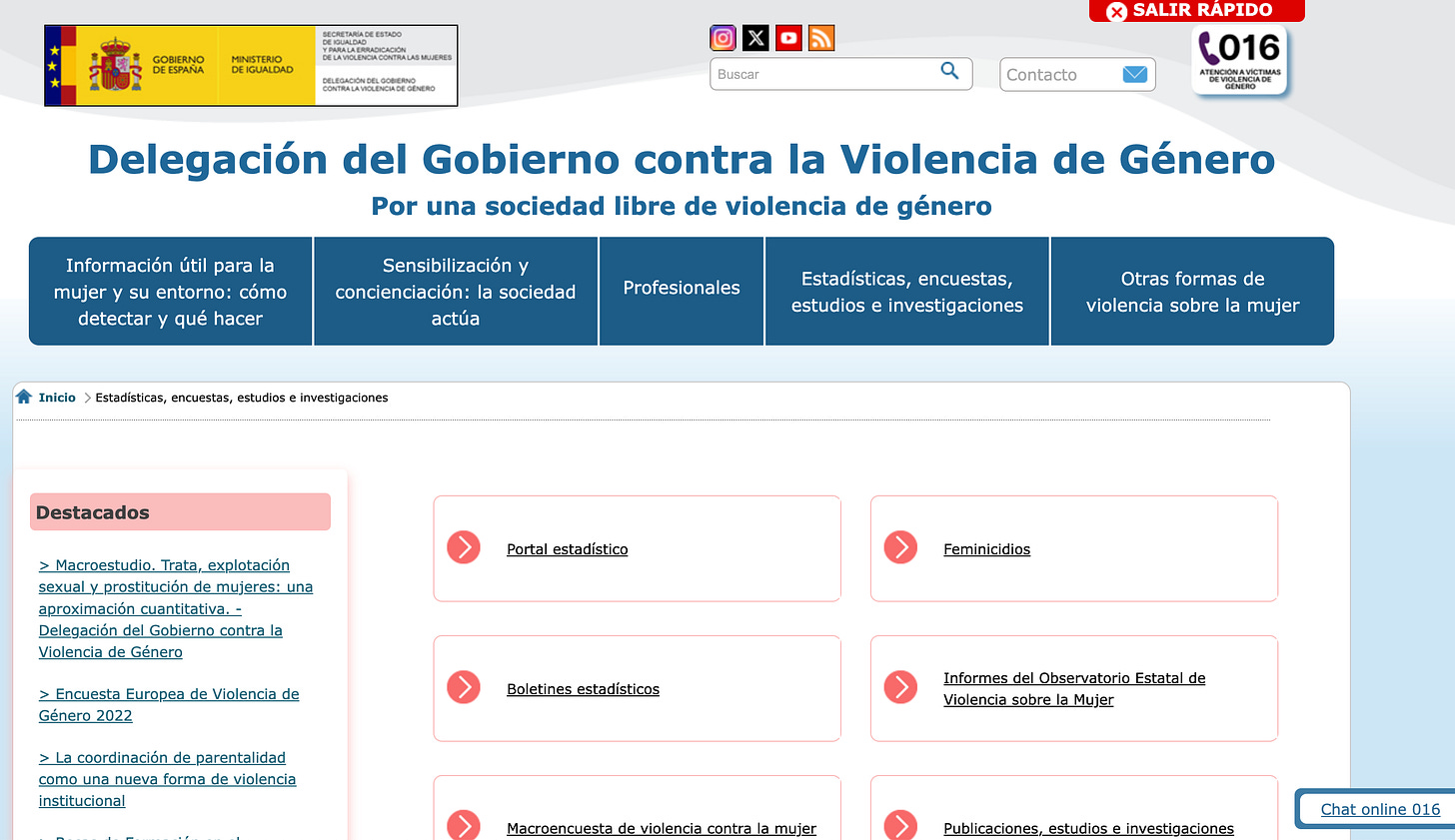Click the Buscar search field
The height and width of the screenshot is (840, 1455).
click(841, 74)
